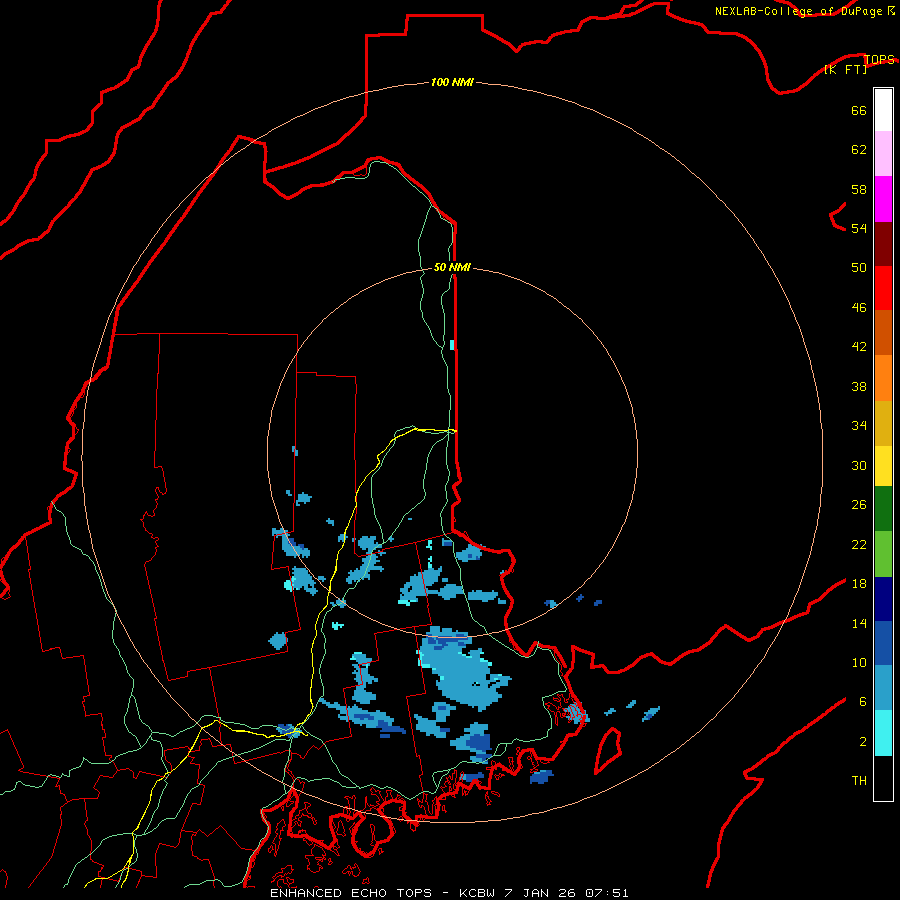Click the '50' legend value label

click(x=859, y=268)
